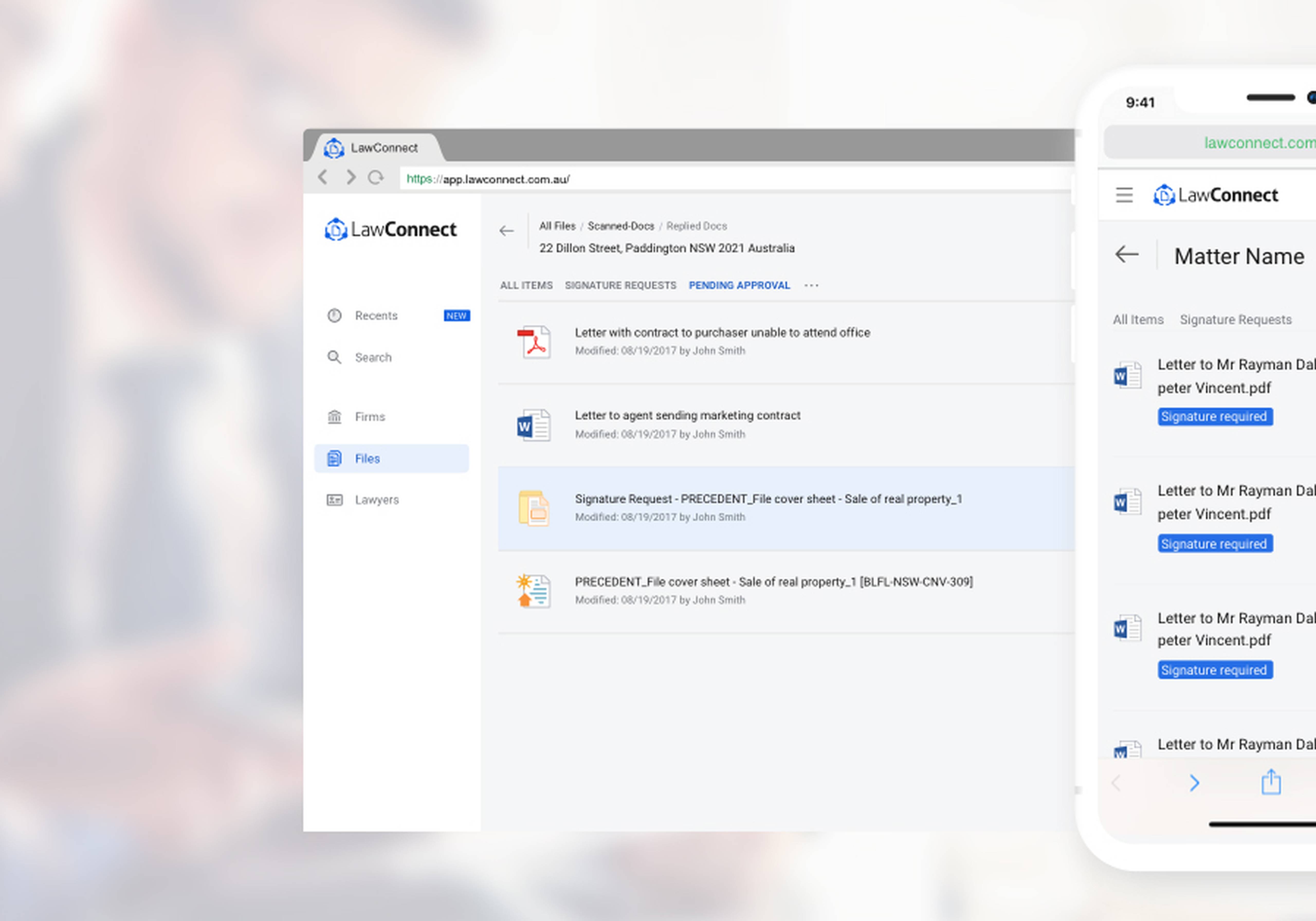Reload the page with refresh icon

pos(376,178)
